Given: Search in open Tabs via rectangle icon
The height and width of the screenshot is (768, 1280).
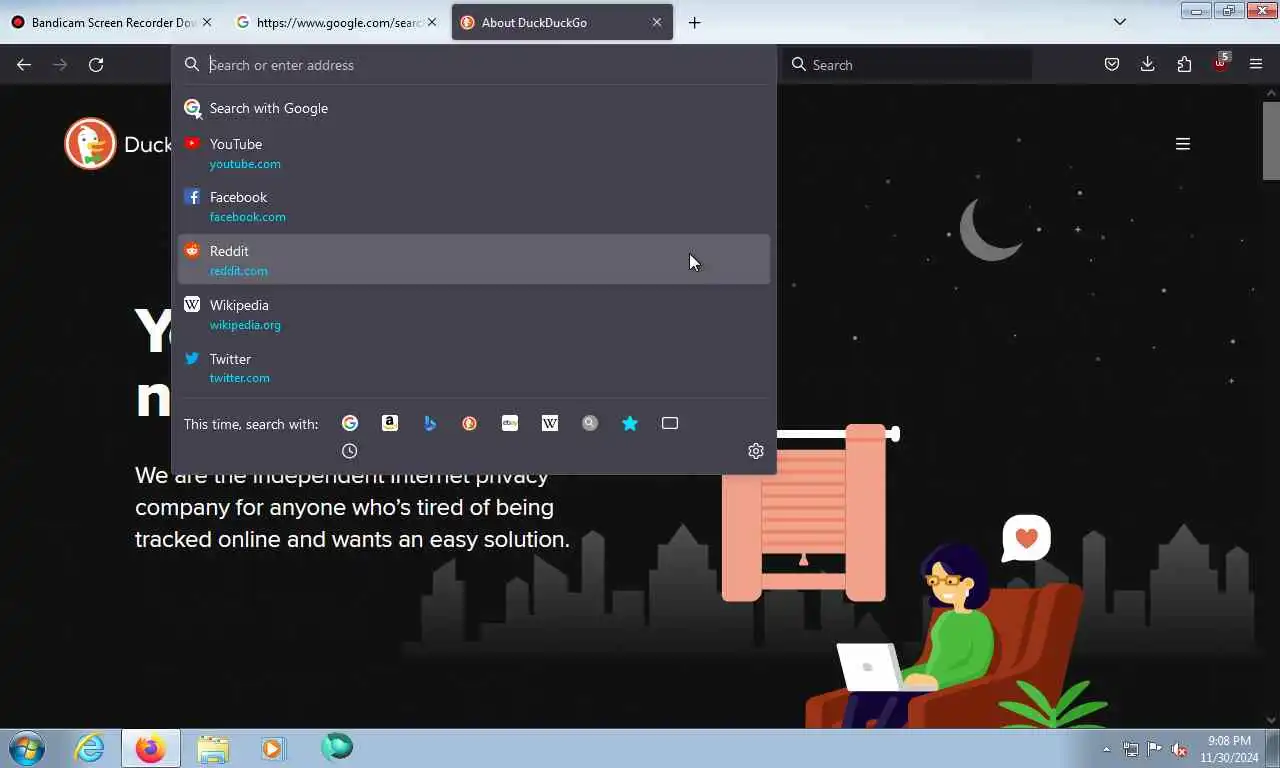Looking at the screenshot, I should click(670, 423).
